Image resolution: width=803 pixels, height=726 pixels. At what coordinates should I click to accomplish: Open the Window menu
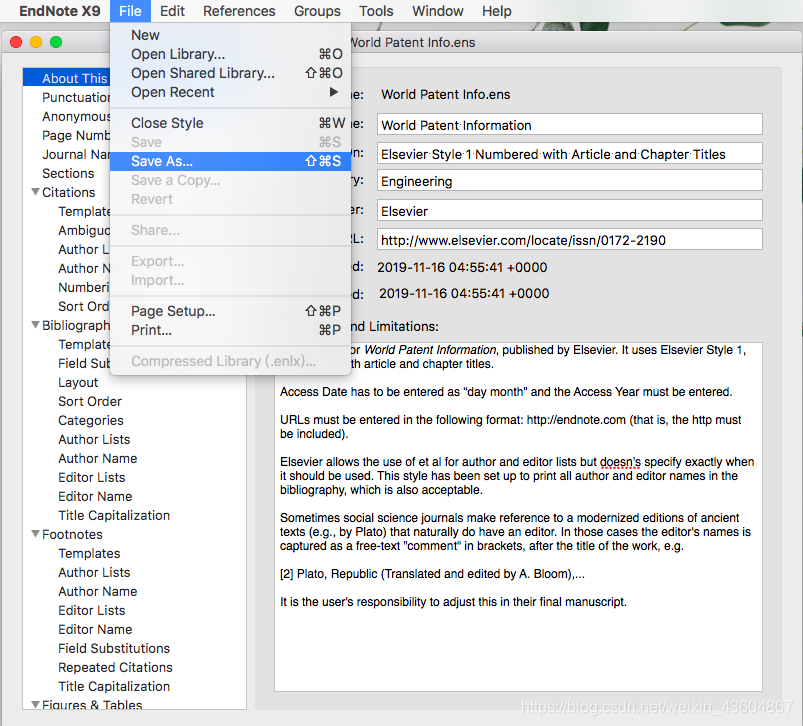437,11
